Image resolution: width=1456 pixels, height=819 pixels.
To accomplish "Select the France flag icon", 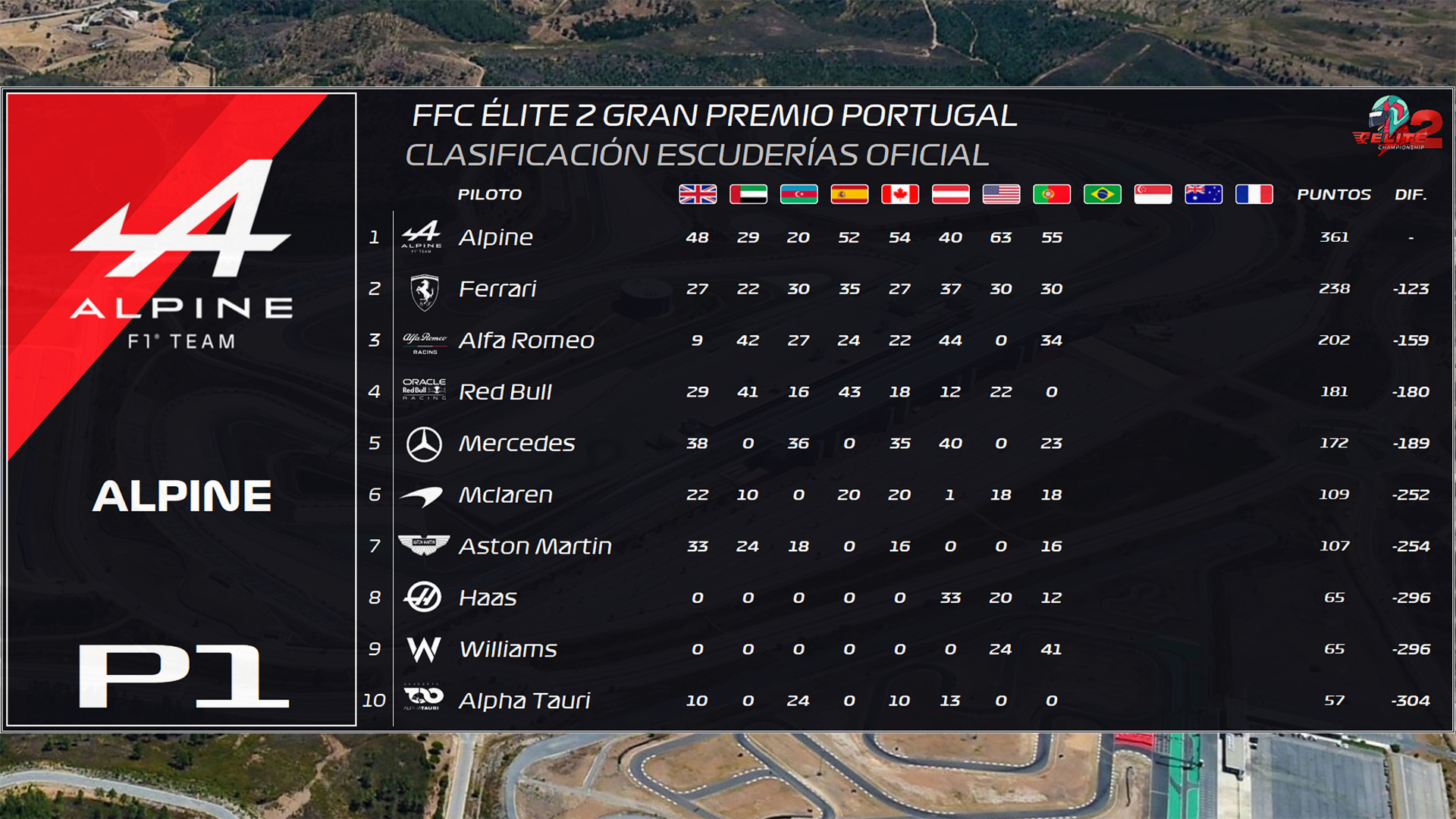I will point(1254,194).
